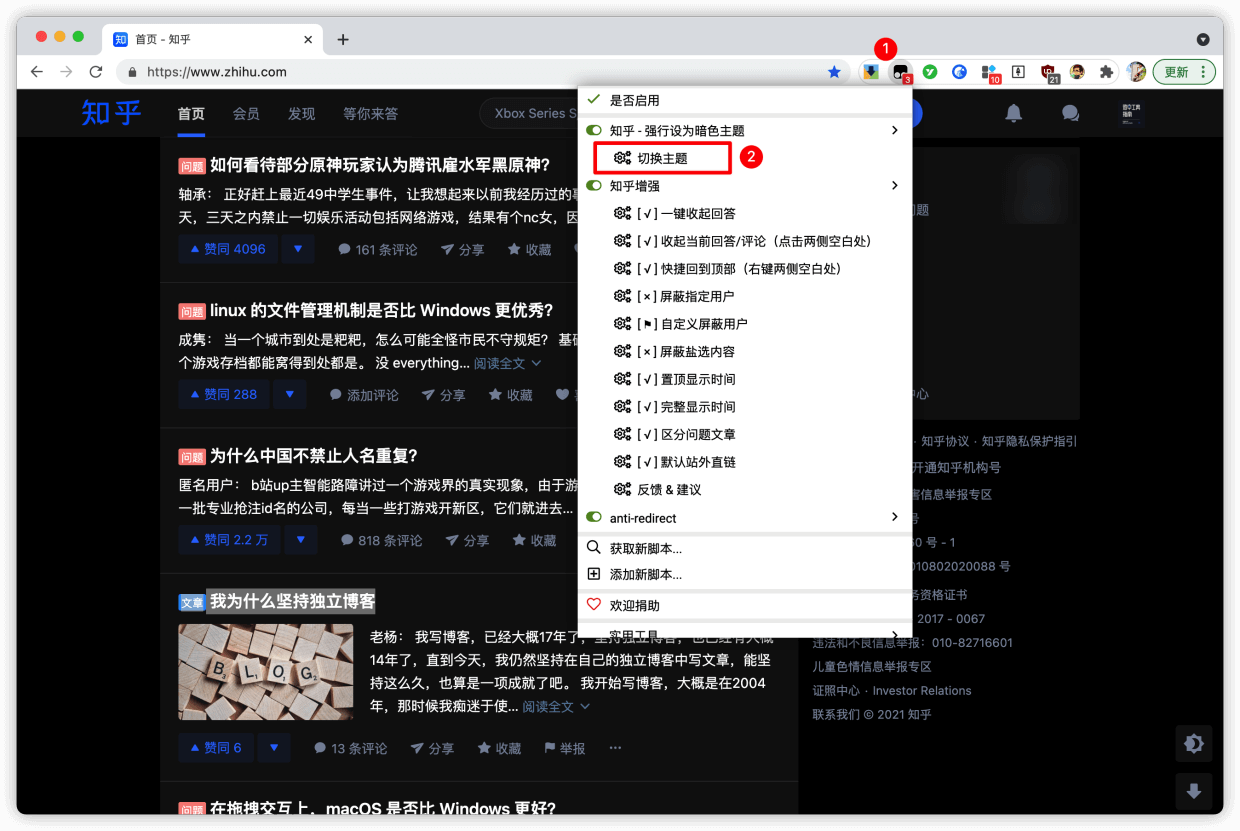
Task: Open downvote dropdown beside 赞同 6
Action: click(274, 747)
